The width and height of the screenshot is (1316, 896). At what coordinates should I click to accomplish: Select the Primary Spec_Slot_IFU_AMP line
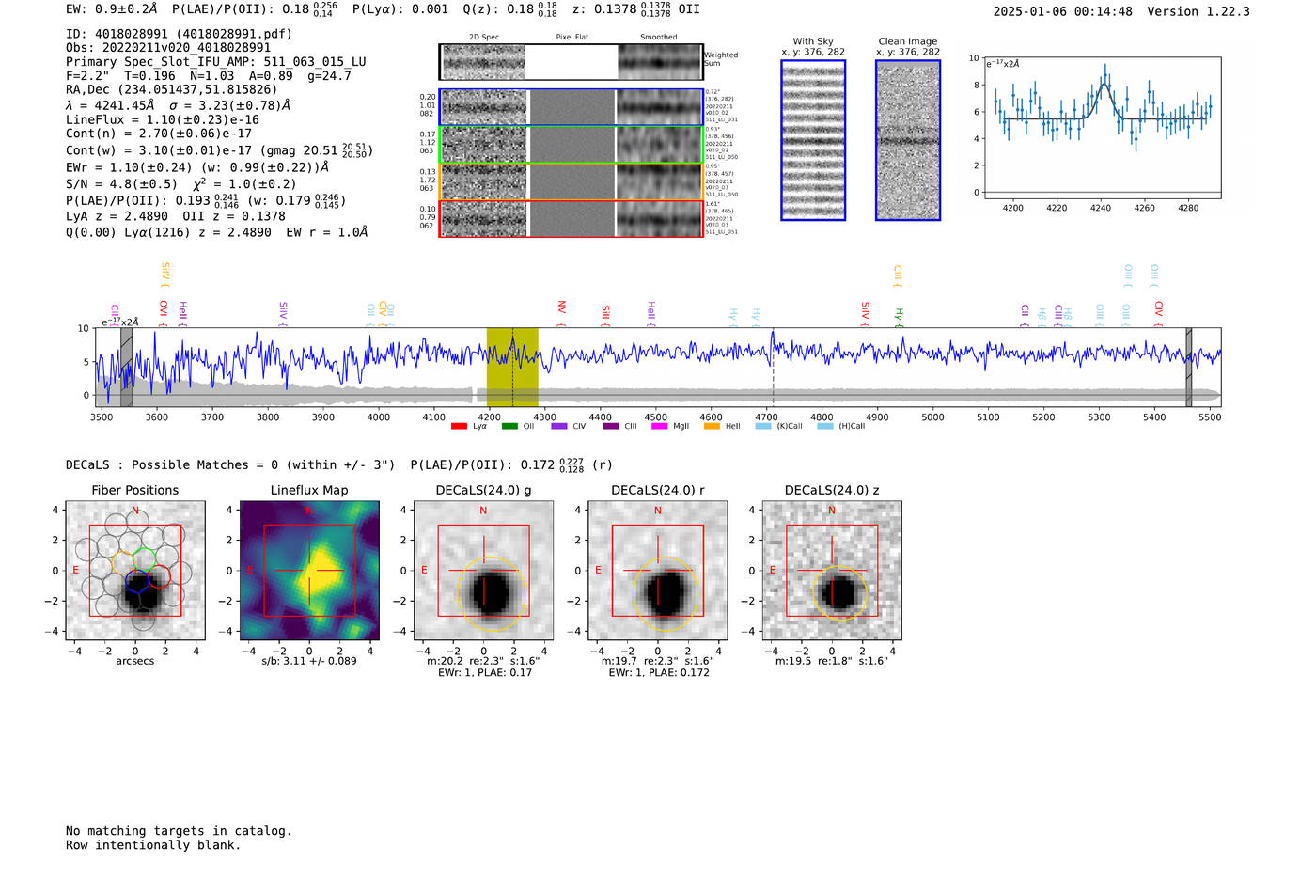coord(216,62)
